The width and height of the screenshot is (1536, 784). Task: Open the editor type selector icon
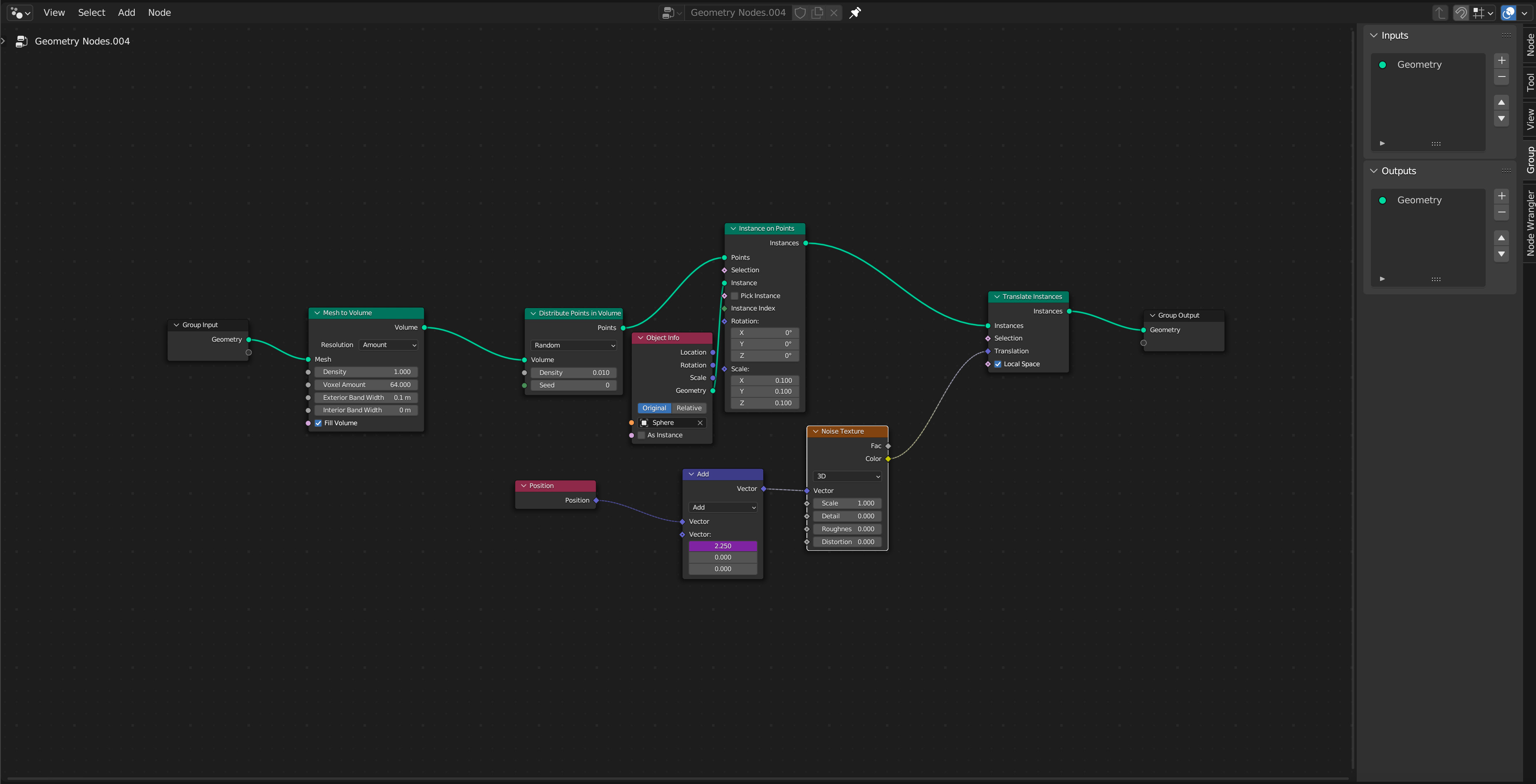20,12
